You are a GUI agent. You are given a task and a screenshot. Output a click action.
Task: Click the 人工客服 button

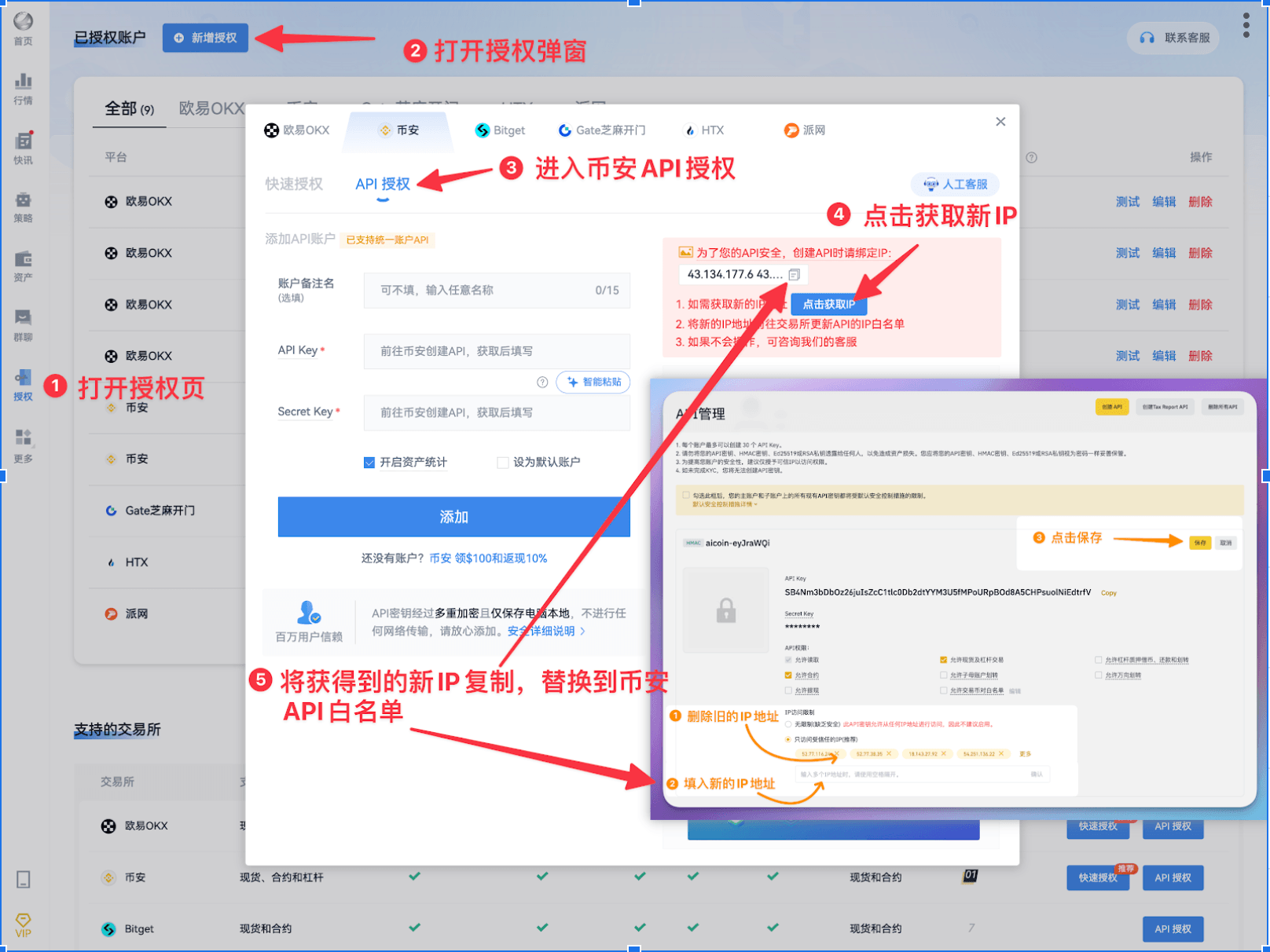[x=956, y=185]
